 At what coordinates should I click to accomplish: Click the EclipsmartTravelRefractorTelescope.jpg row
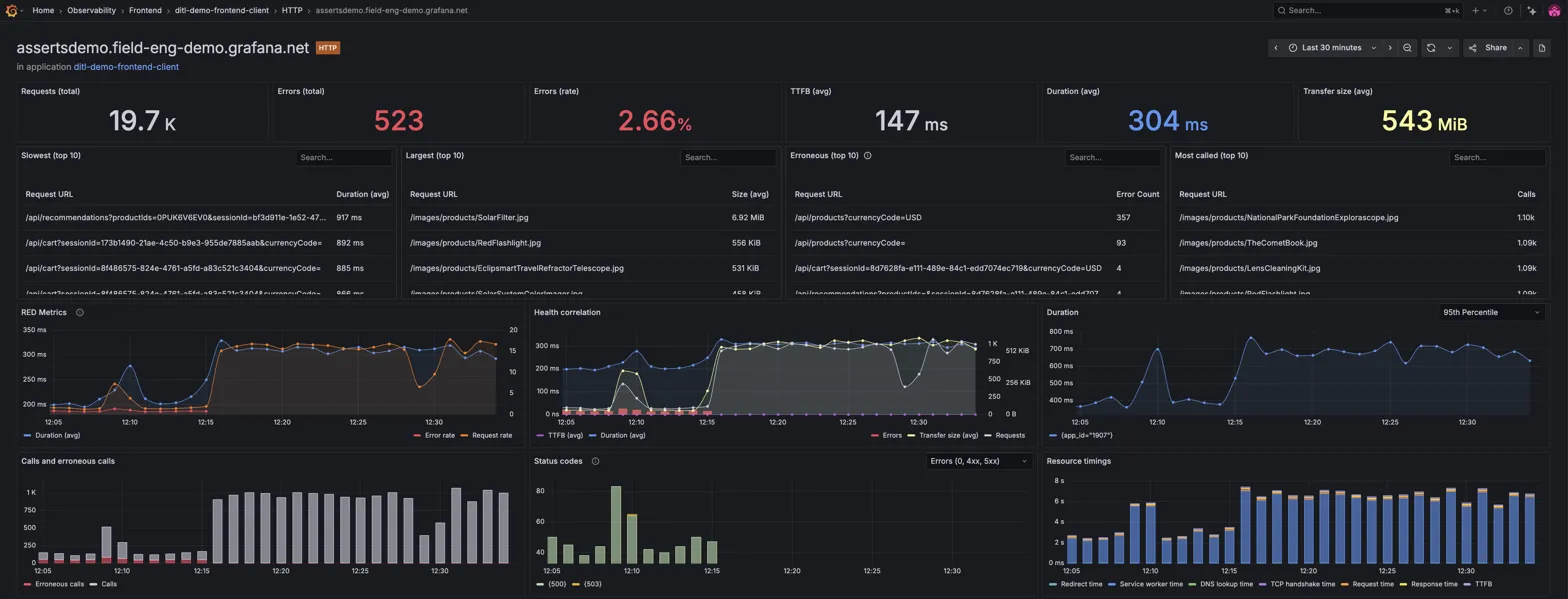click(589, 269)
